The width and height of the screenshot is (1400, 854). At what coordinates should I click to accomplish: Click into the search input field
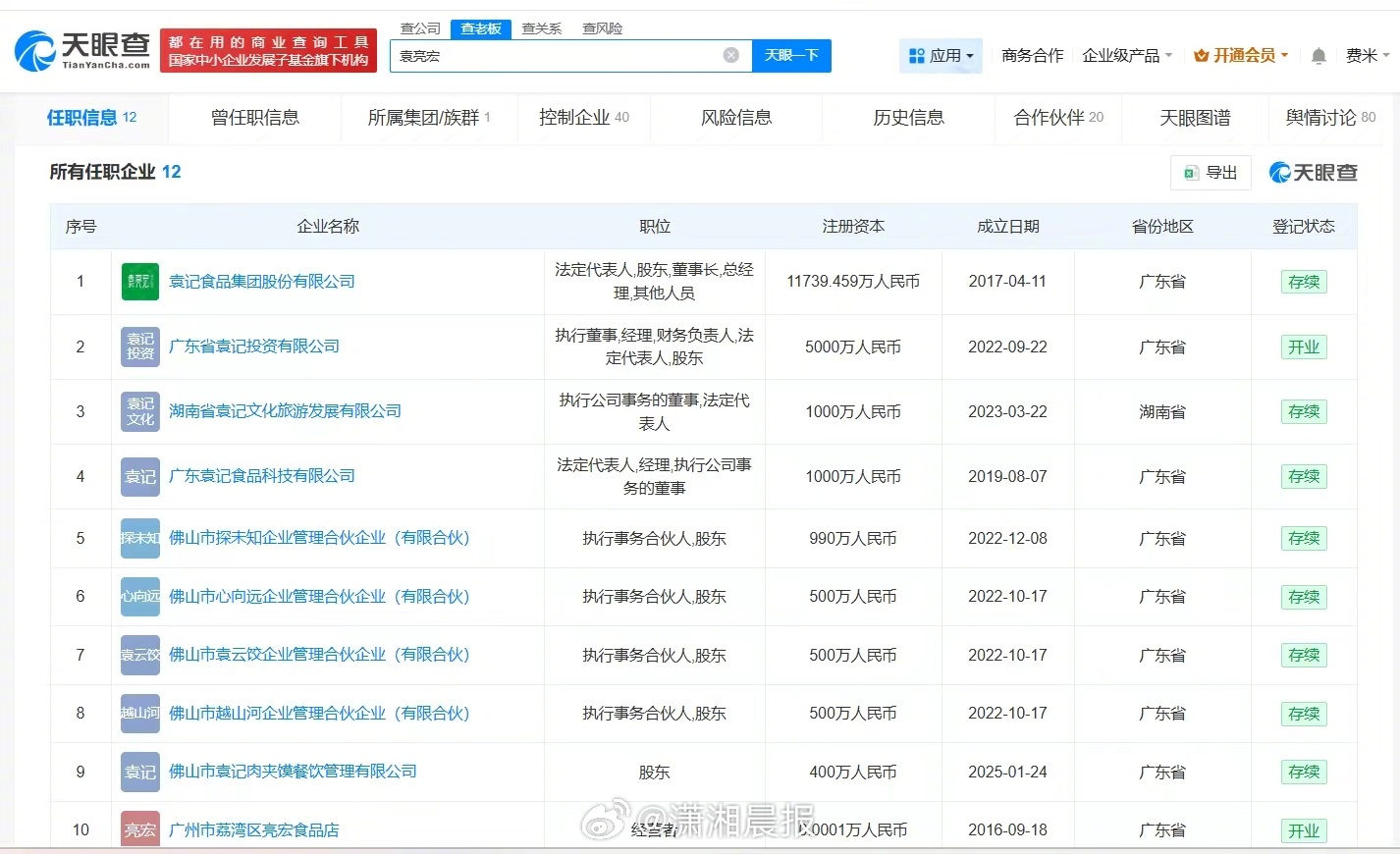tap(560, 56)
